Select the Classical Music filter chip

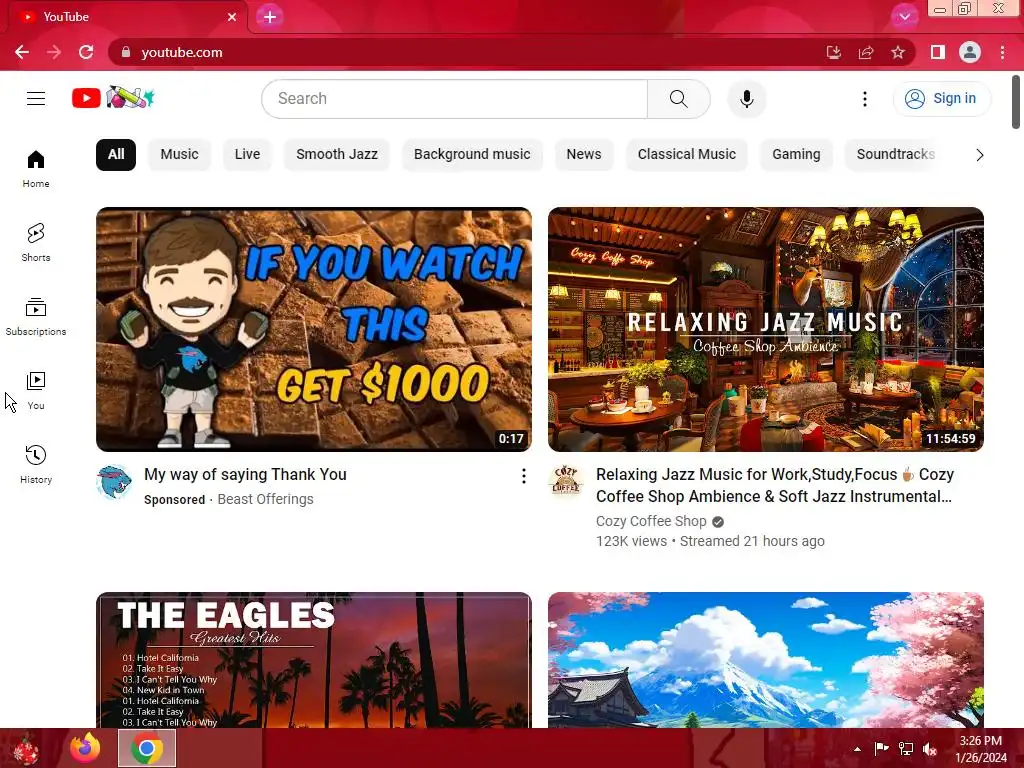(x=686, y=155)
